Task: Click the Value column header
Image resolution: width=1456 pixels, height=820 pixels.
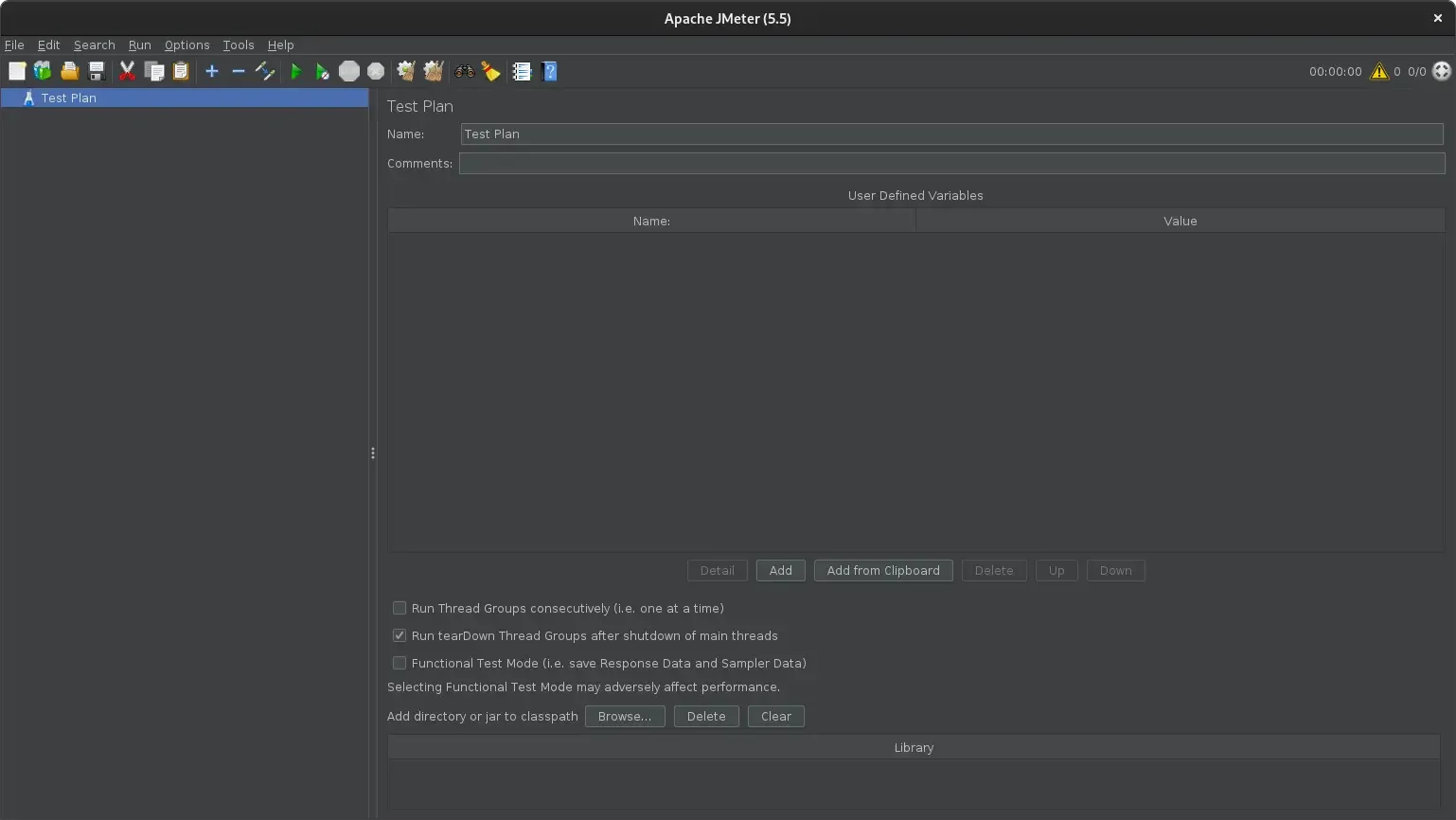Action: 1180,221
